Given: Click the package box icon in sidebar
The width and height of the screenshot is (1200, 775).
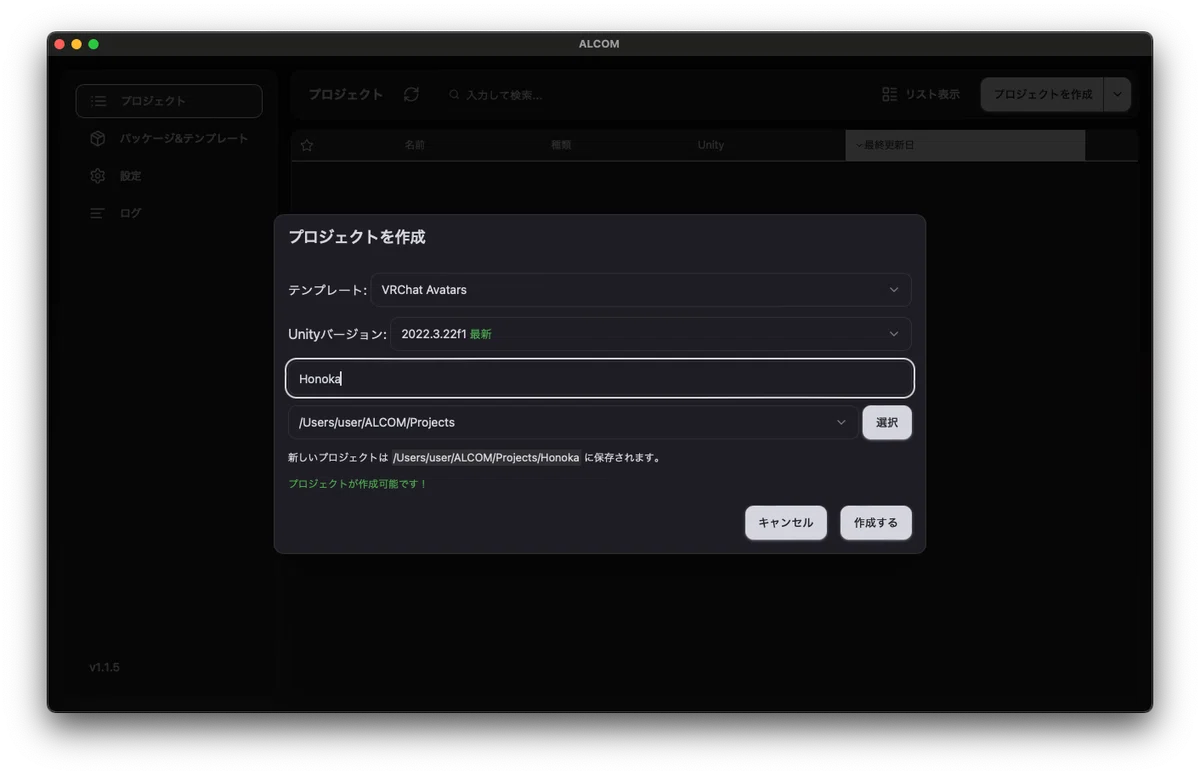Looking at the screenshot, I should pyautogui.click(x=98, y=138).
